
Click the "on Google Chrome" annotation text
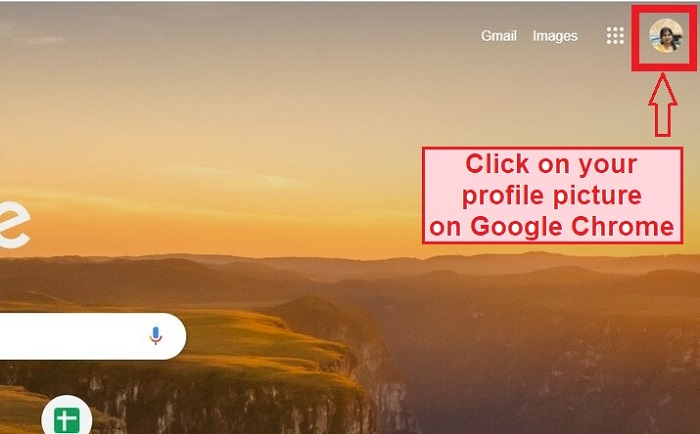[x=552, y=226]
